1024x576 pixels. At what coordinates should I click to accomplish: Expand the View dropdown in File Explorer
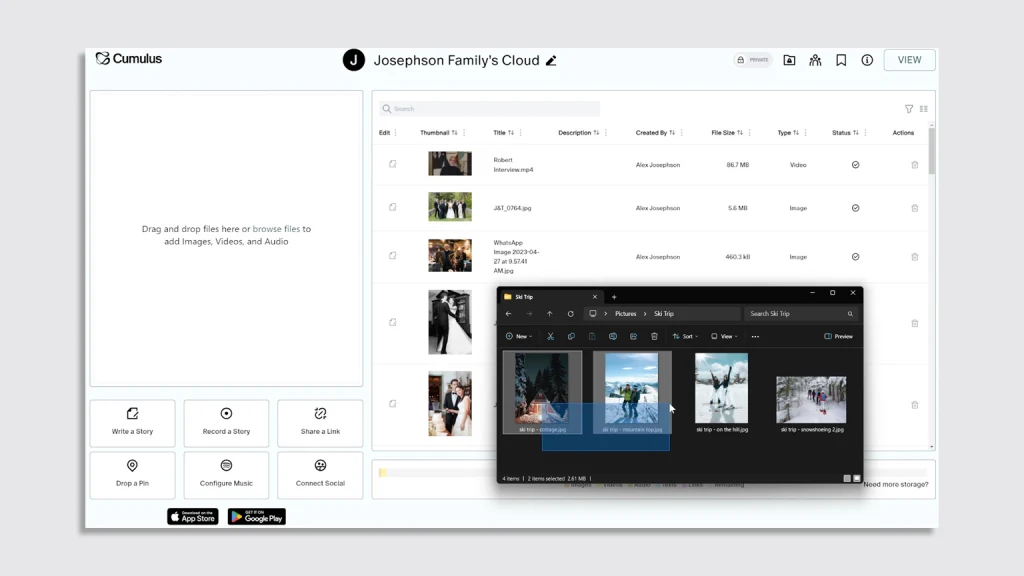pos(724,336)
